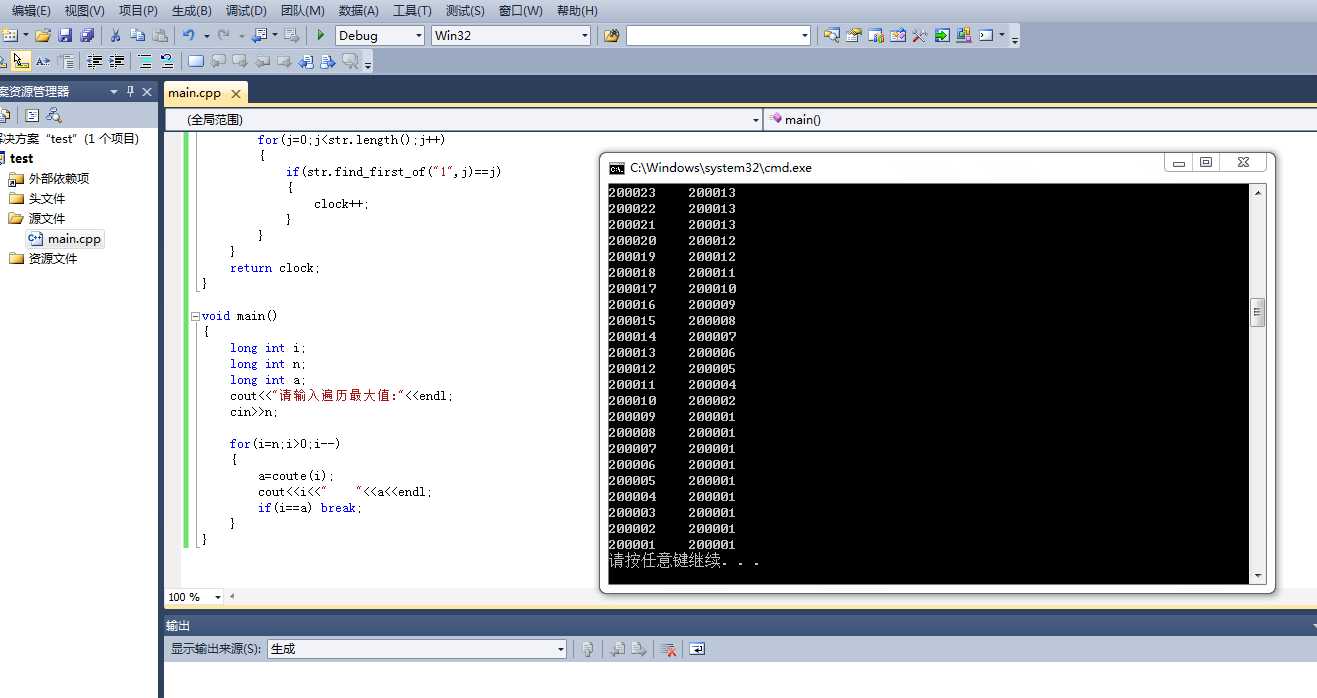Click the Display Quick Info icon with A arrow
The width and height of the screenshot is (1317, 698).
pos(43,61)
